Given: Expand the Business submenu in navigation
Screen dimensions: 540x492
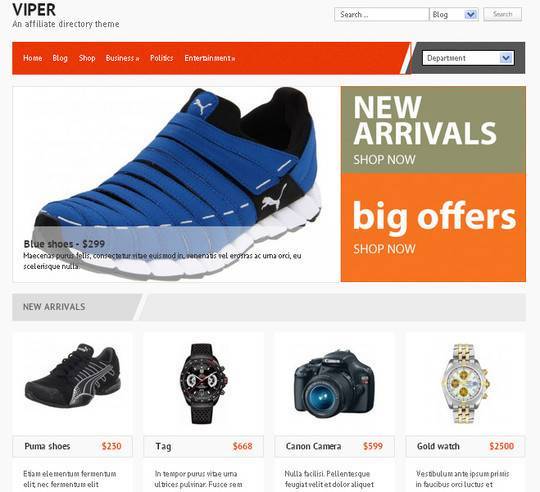Looking at the screenshot, I should tap(122, 58).
